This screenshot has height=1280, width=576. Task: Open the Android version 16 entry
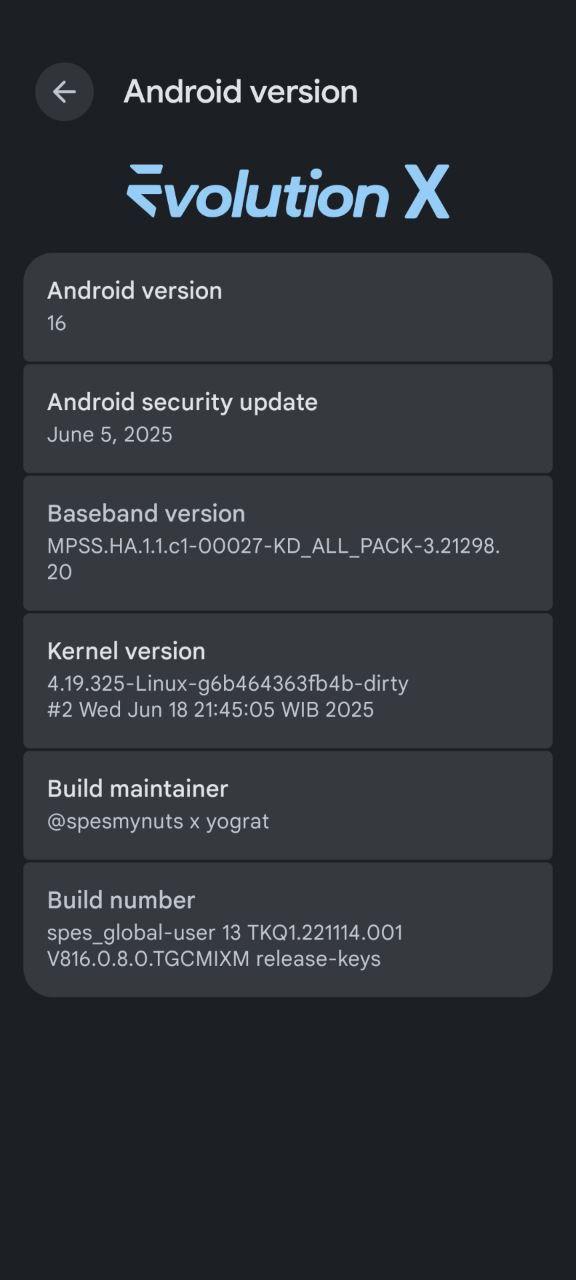[288, 307]
